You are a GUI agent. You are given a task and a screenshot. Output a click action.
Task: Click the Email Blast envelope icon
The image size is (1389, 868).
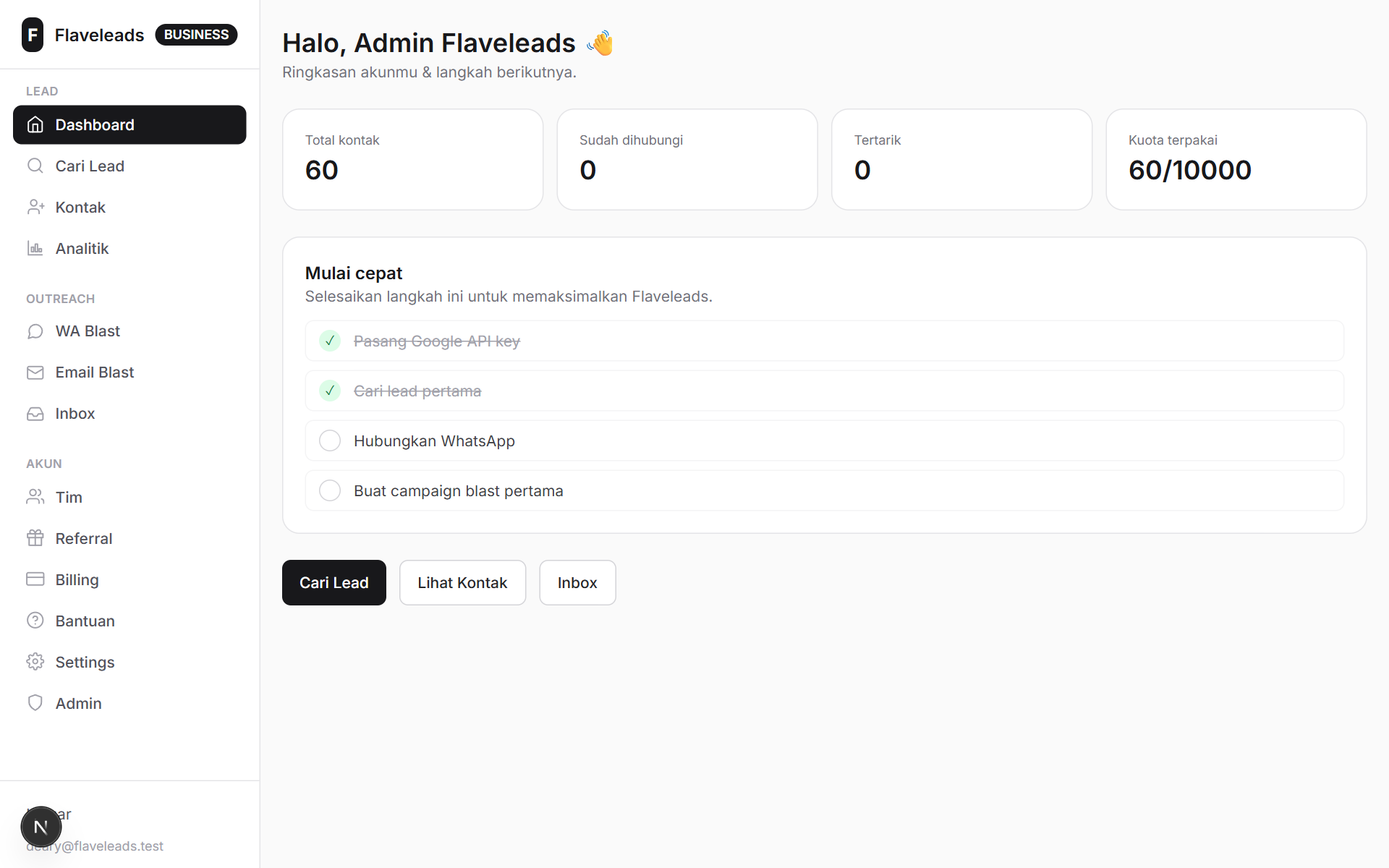(x=35, y=372)
